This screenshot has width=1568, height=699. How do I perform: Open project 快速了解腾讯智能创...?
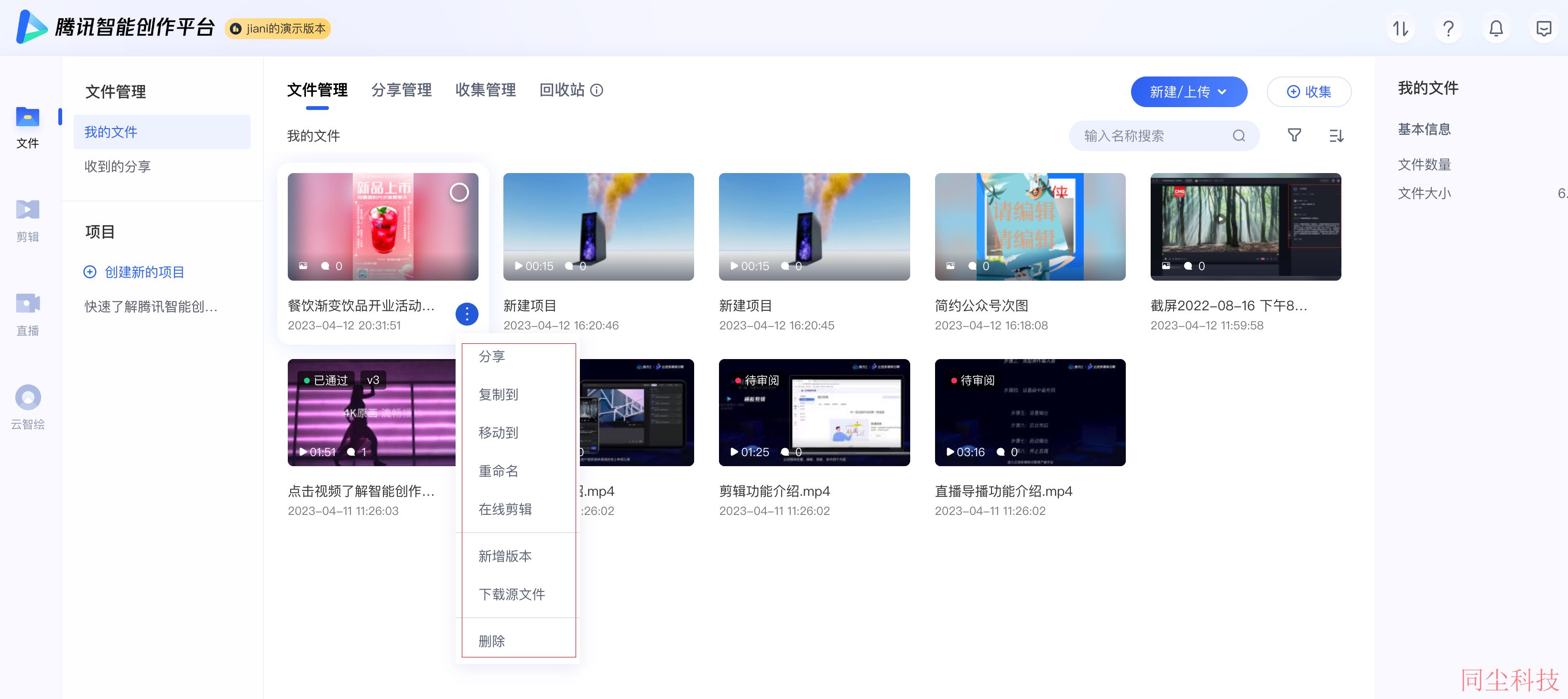[151, 307]
